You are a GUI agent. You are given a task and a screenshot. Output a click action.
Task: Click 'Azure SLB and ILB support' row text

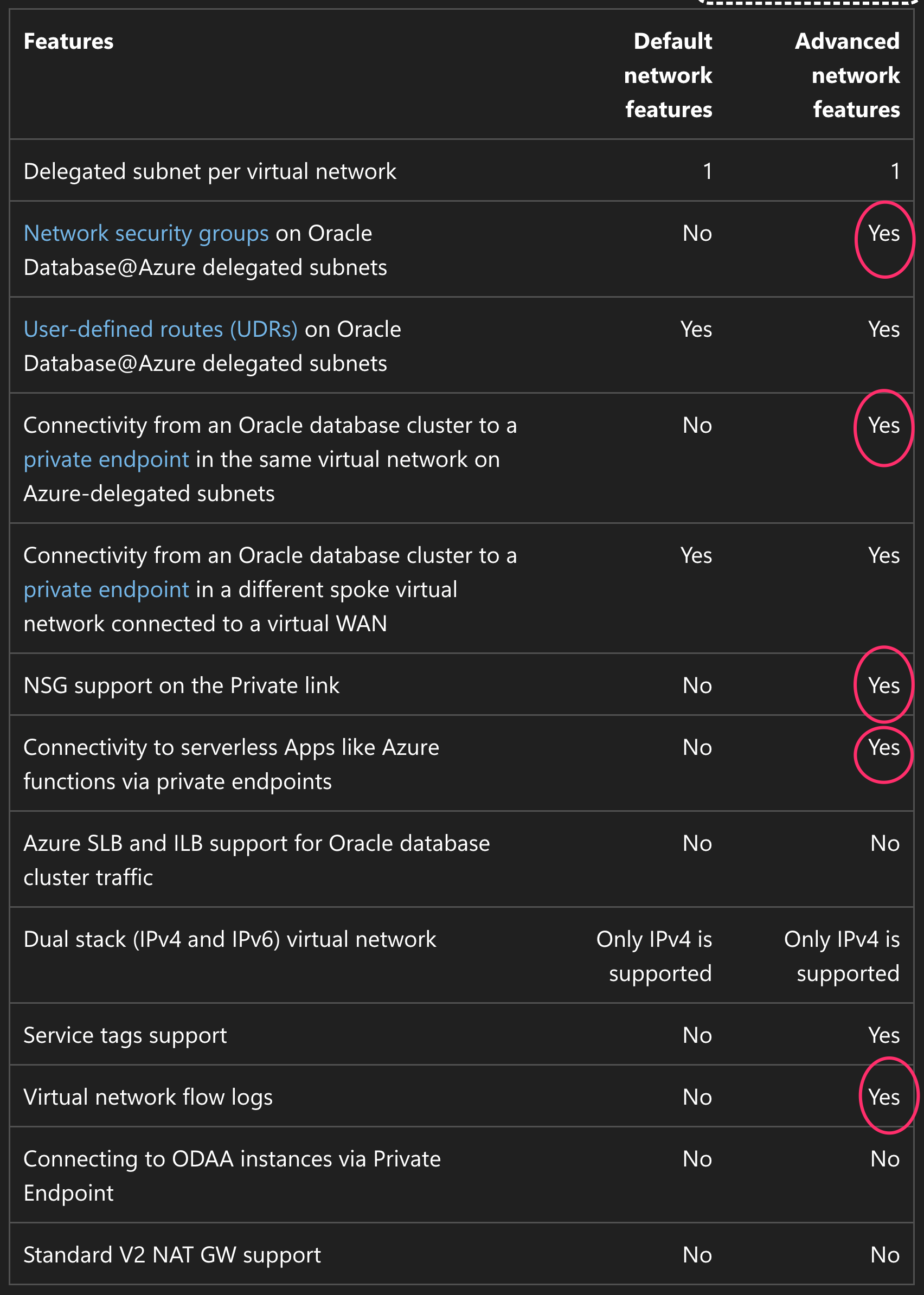tap(256, 860)
